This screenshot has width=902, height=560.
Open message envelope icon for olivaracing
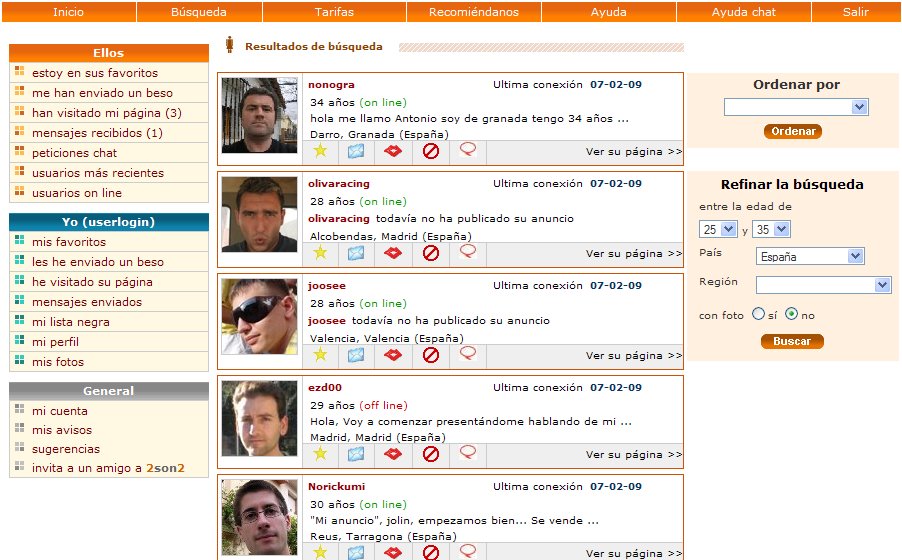[356, 253]
